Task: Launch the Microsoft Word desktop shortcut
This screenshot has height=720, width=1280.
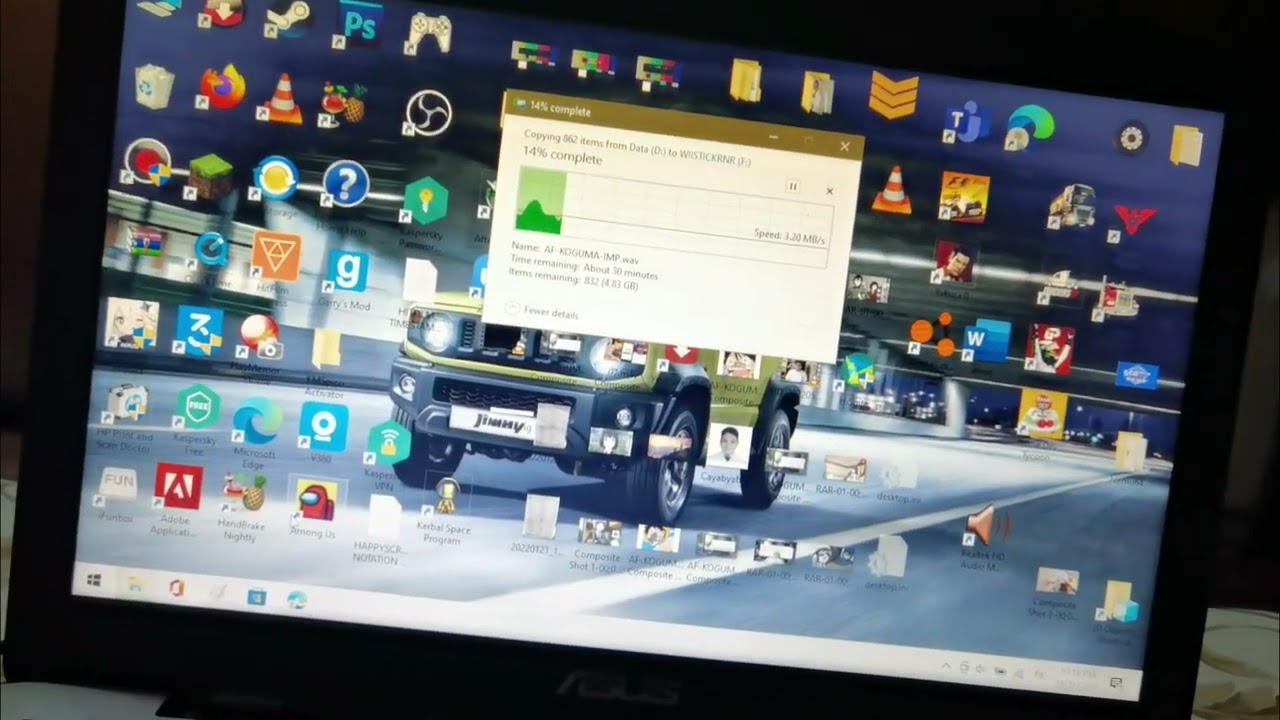Action: [987, 341]
